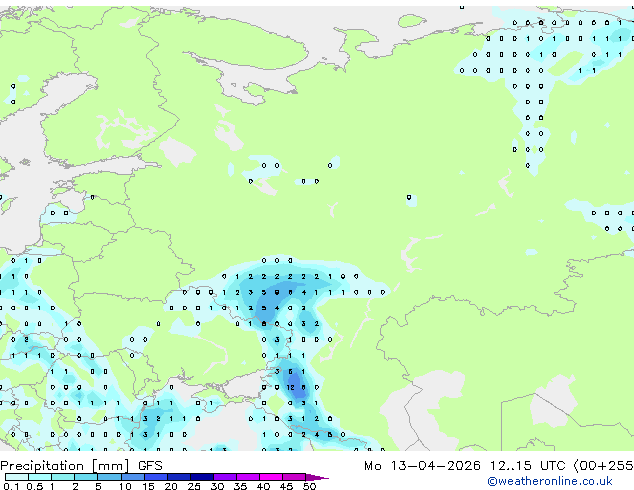This screenshot has height=490, width=634.
Task: Click the date text 'Mo 13-04-2026'
Action: tap(423, 466)
